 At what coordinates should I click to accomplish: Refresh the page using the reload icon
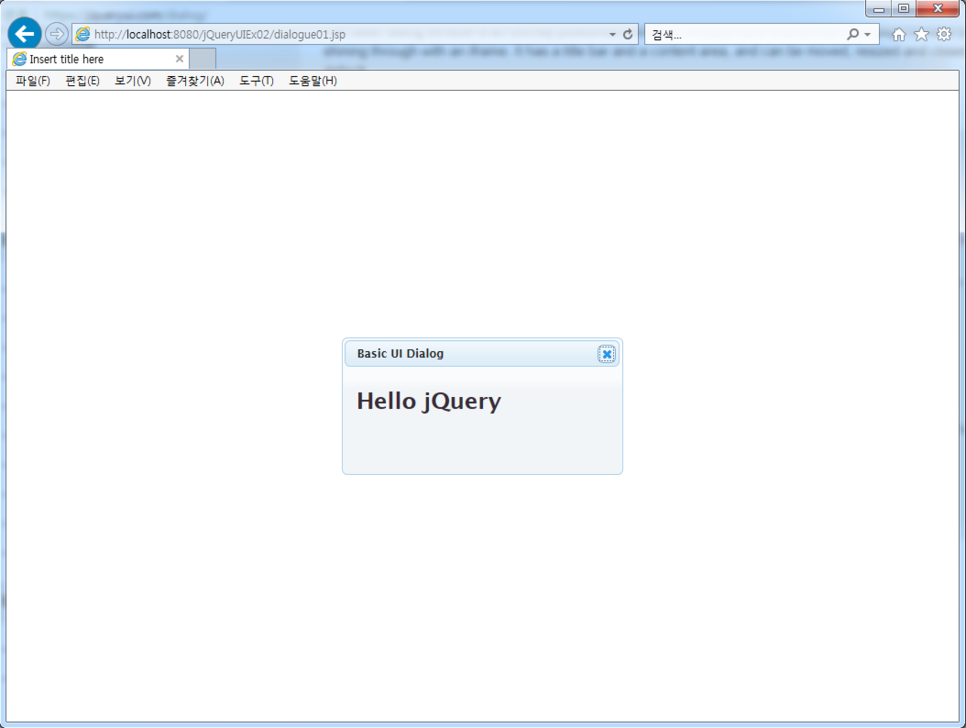click(628, 34)
